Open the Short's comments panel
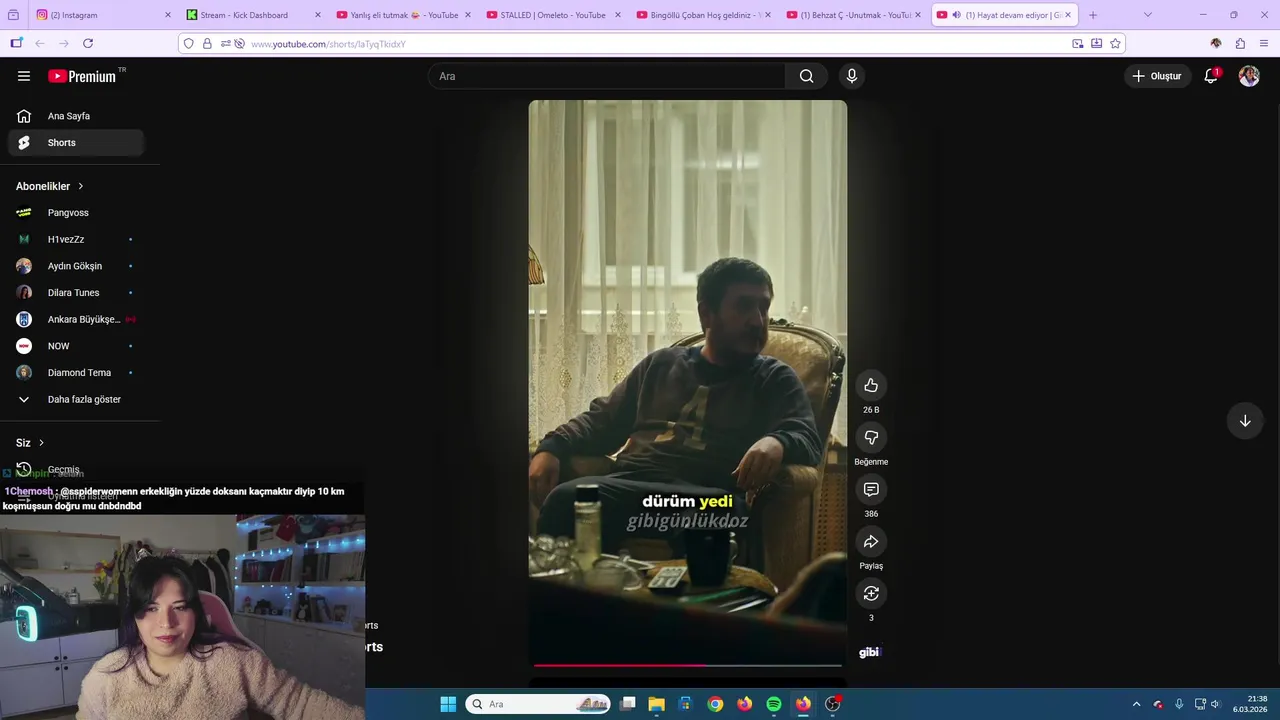The width and height of the screenshot is (1280, 720). tap(871, 490)
